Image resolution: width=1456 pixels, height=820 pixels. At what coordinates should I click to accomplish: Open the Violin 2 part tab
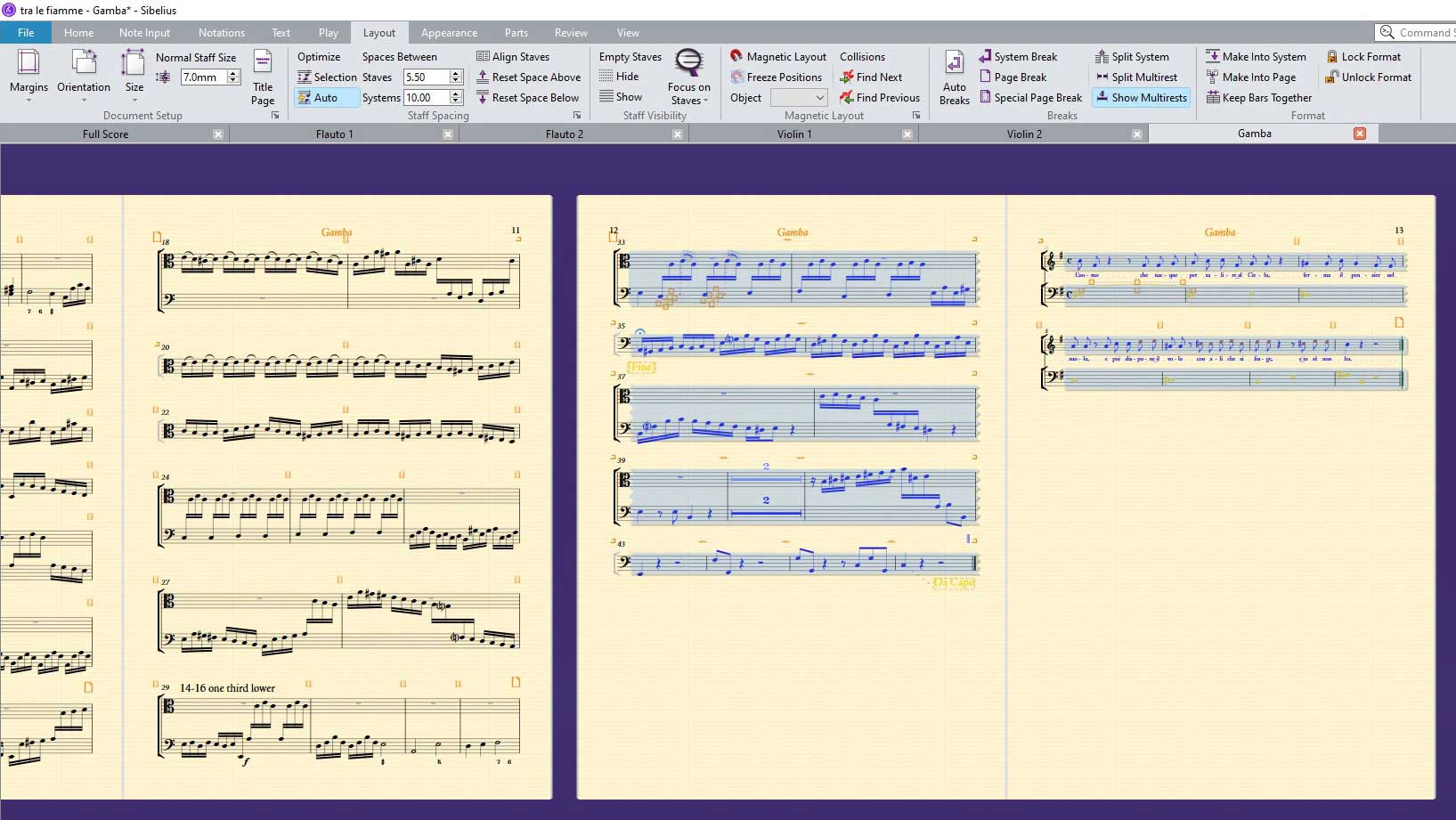[x=1024, y=134]
